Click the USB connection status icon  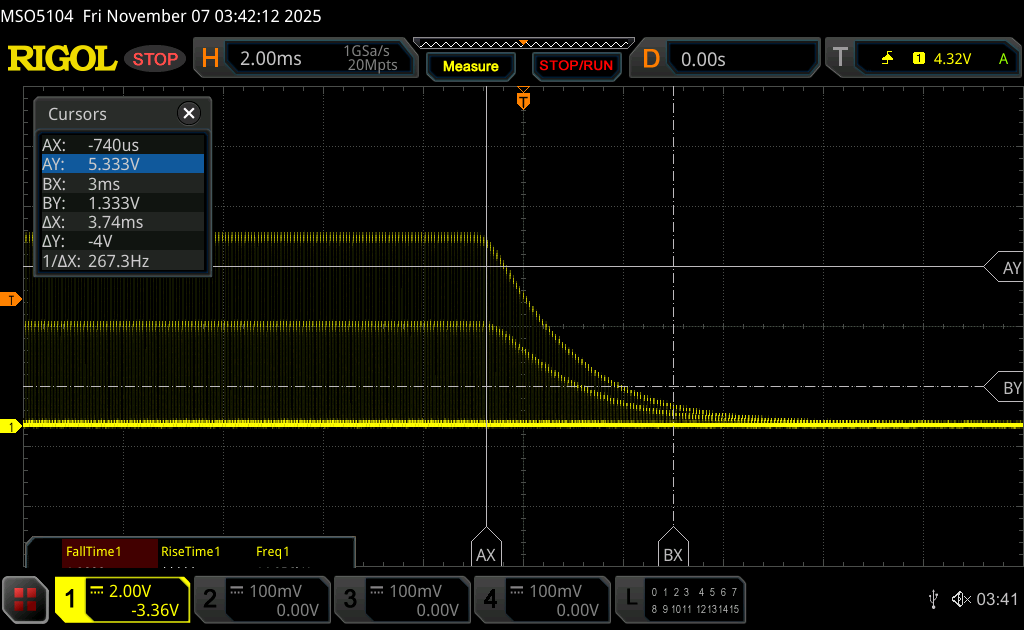tap(933, 599)
